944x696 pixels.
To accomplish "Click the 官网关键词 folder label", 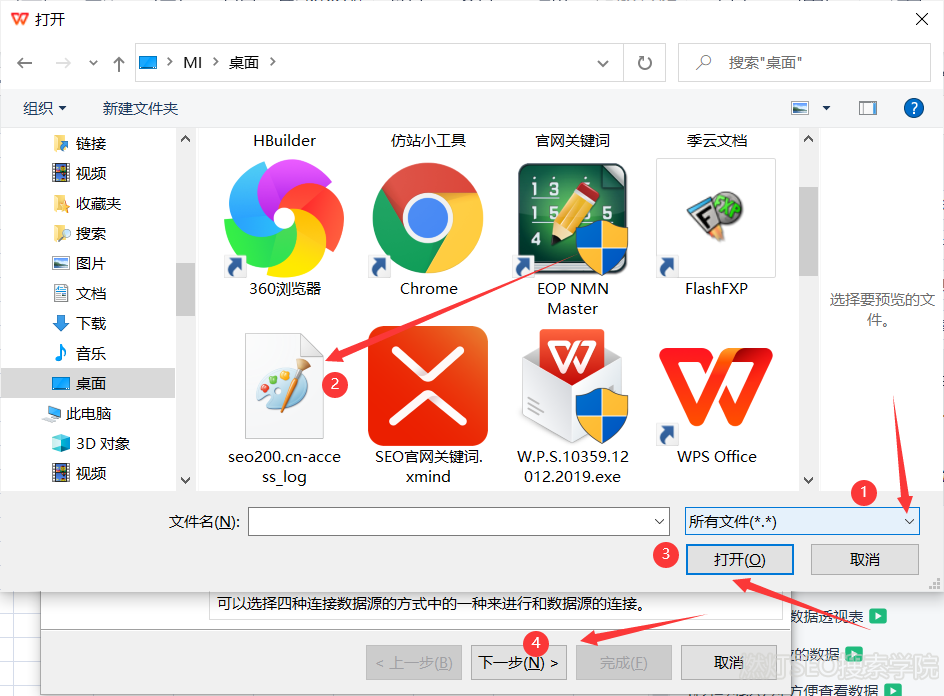I will point(573,141).
